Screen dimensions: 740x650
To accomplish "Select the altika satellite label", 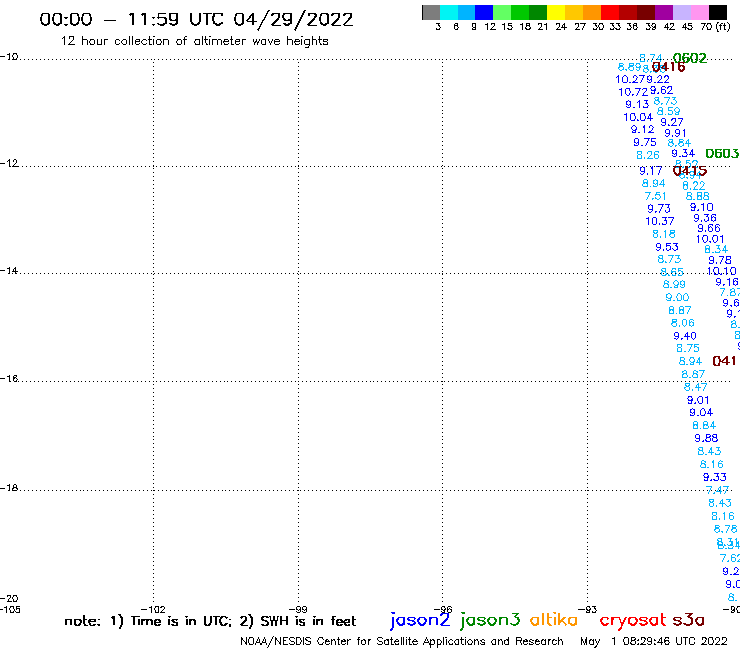I will [553, 620].
